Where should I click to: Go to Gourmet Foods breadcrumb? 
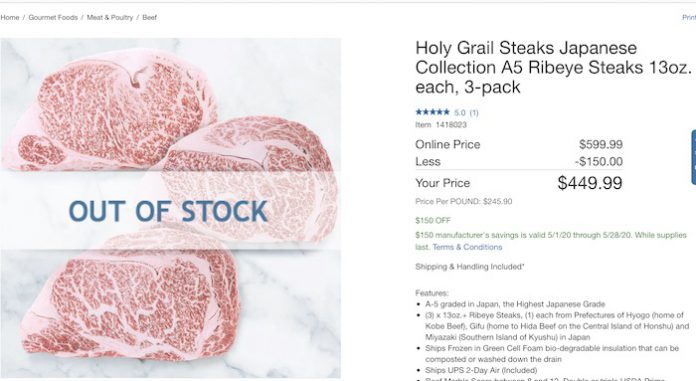click(53, 17)
